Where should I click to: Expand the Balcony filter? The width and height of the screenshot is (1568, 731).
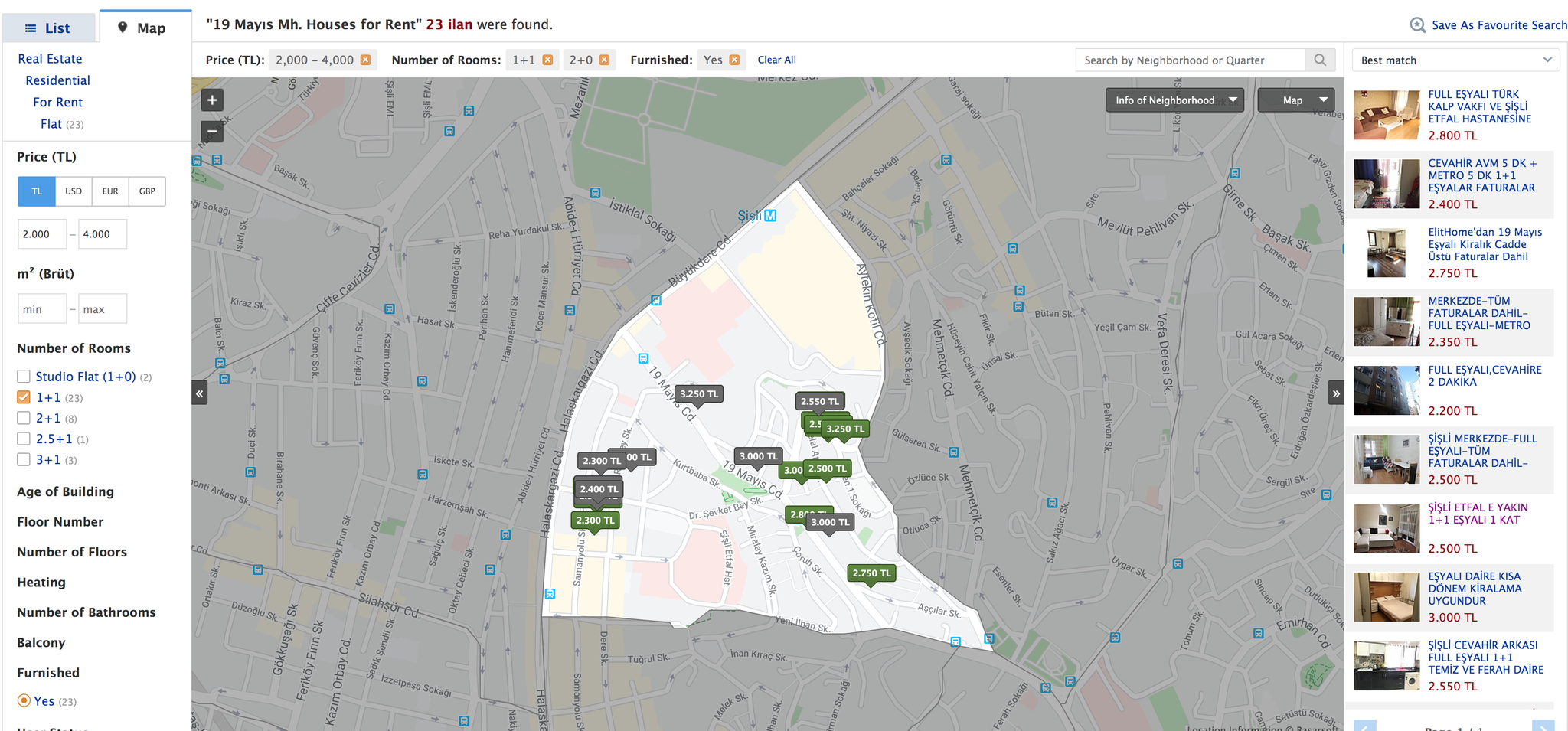click(41, 643)
